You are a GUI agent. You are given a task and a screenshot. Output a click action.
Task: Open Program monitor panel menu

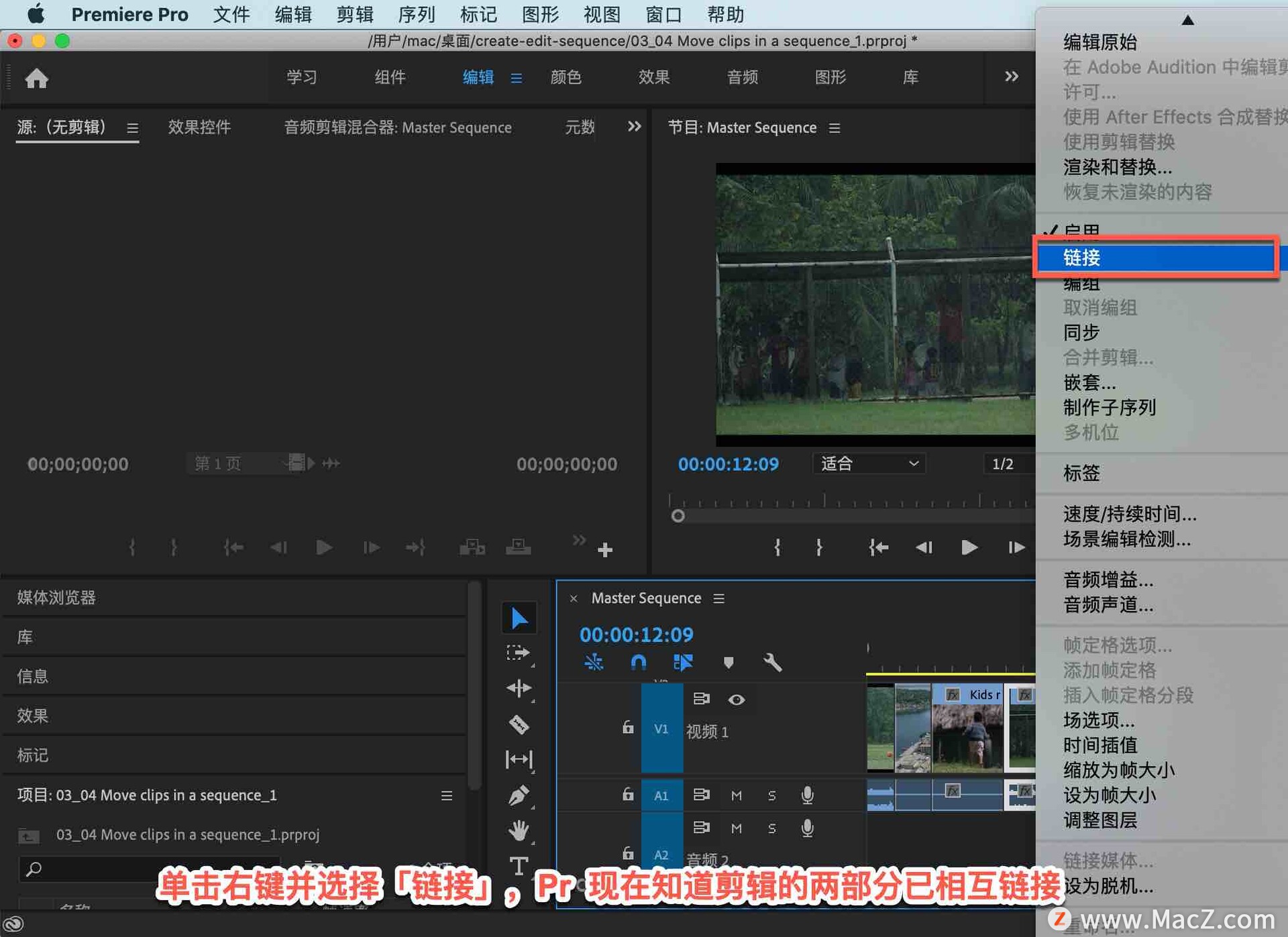pyautogui.click(x=835, y=127)
